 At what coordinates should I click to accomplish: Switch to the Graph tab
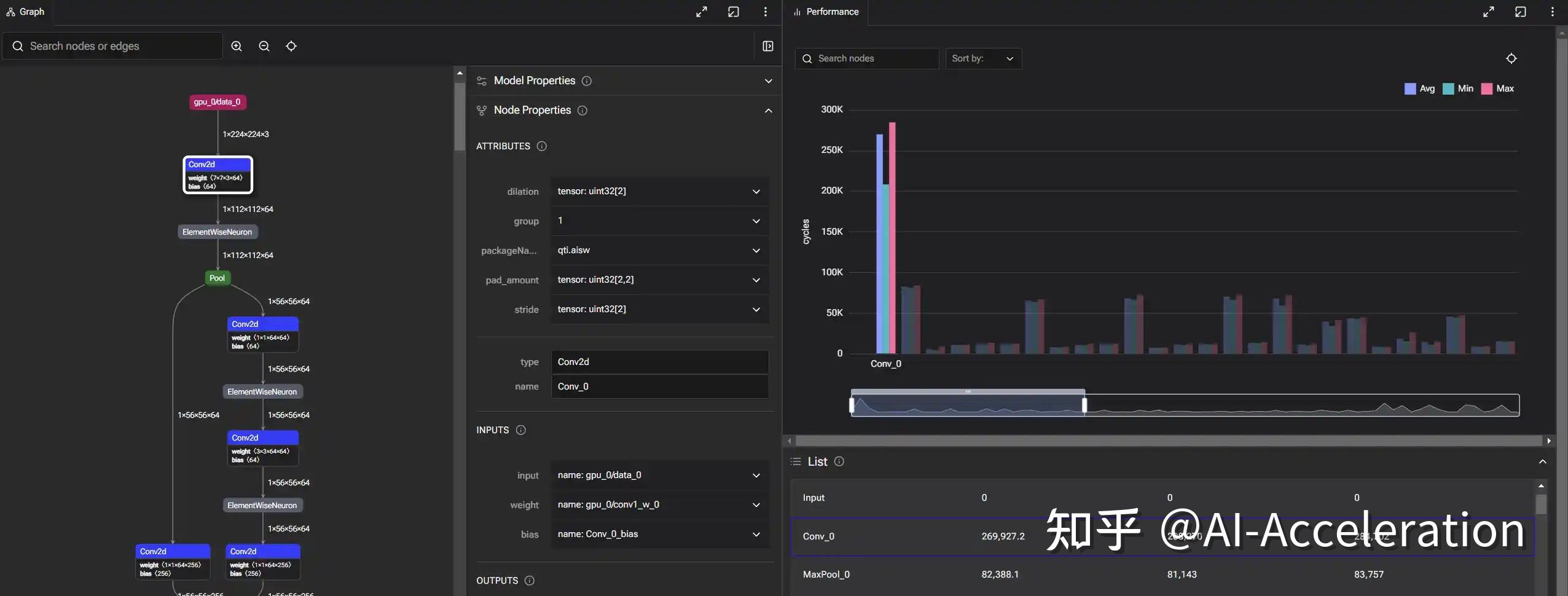[x=26, y=11]
